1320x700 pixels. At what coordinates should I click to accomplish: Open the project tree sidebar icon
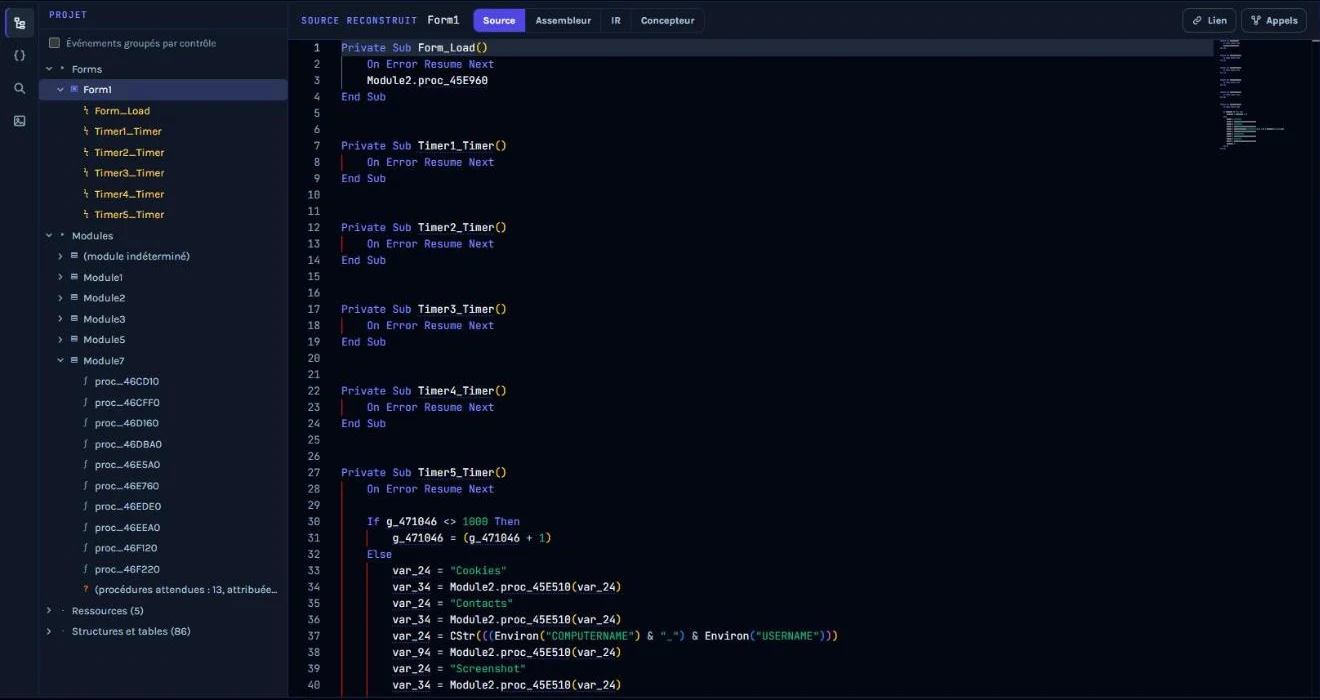[x=19, y=22]
